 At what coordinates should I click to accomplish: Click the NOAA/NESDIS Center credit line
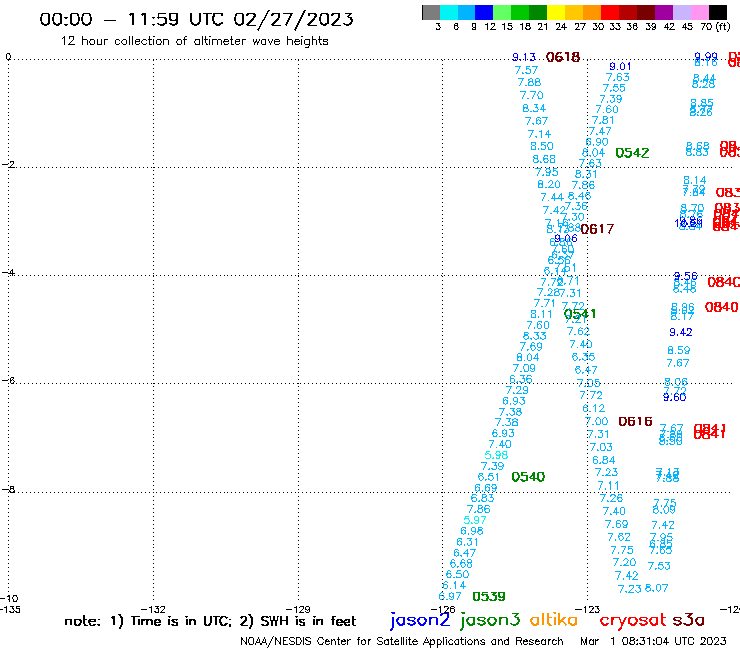point(402,641)
